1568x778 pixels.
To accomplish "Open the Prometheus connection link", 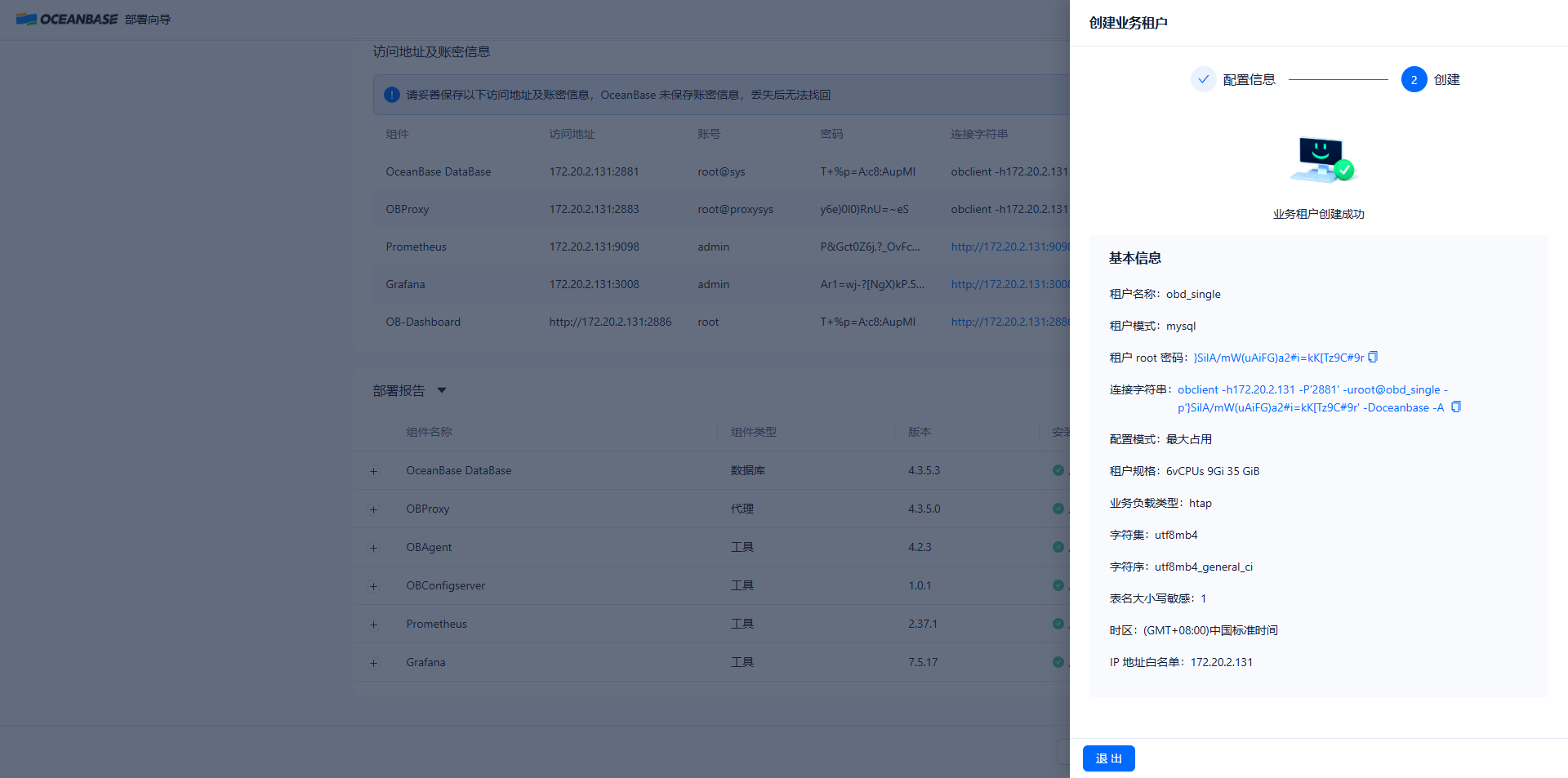I will pyautogui.click(x=1010, y=247).
